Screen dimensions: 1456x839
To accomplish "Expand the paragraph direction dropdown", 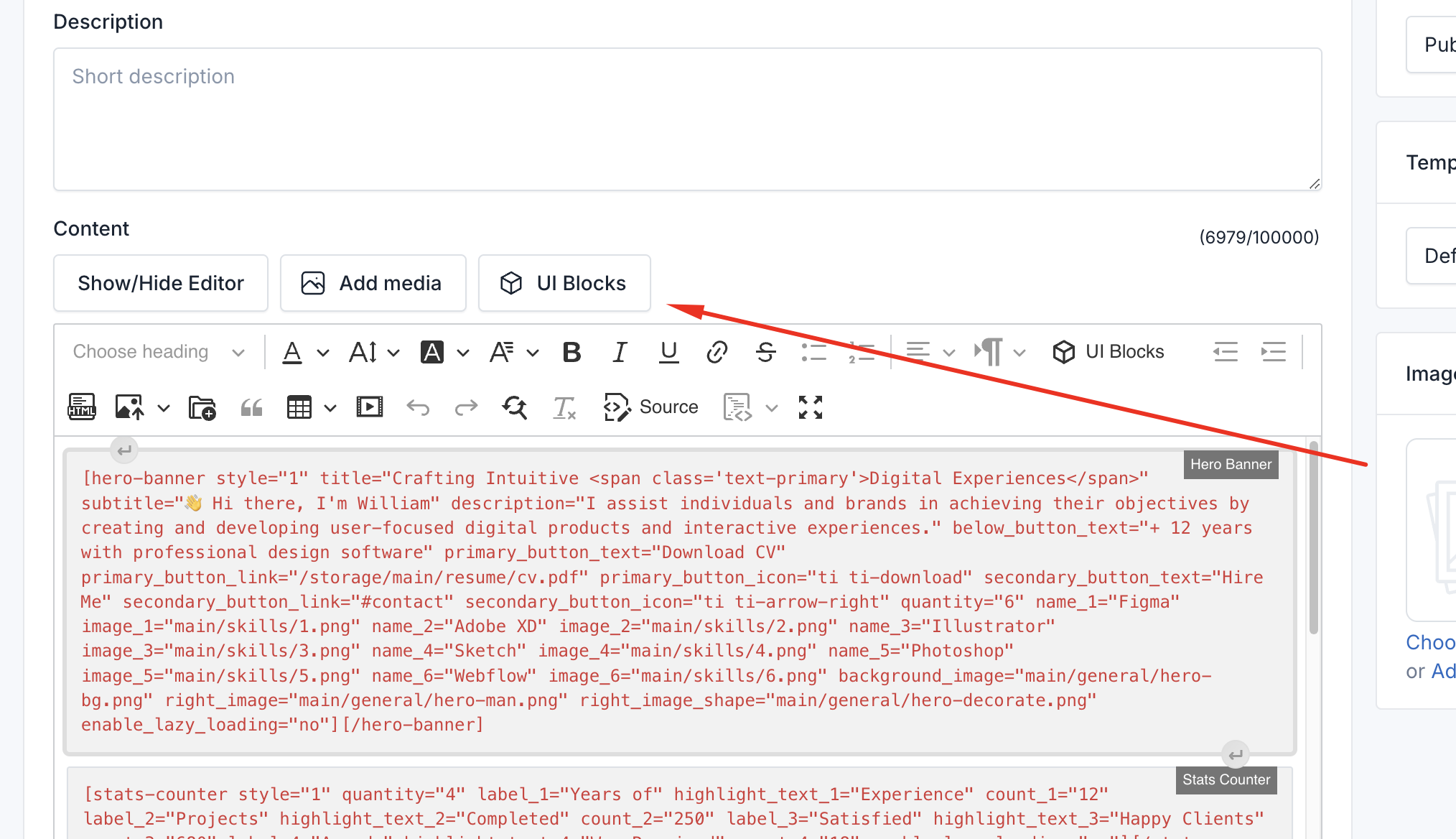I will click(1019, 352).
